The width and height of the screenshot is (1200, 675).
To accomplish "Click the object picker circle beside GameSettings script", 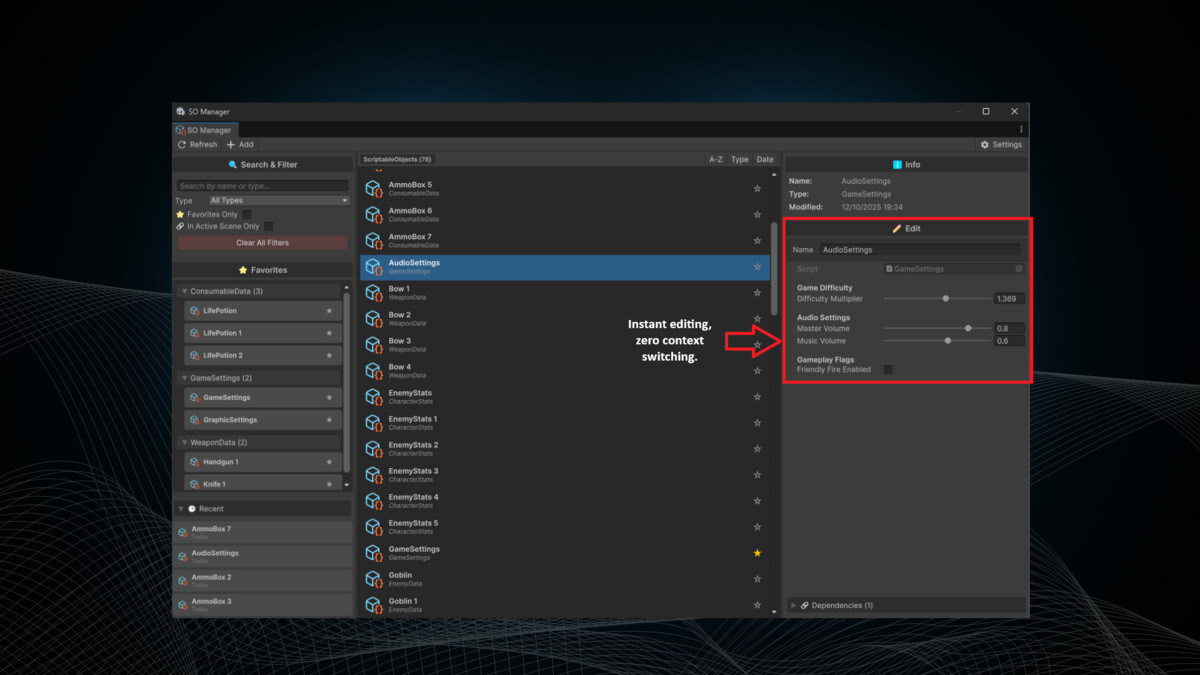I will [1019, 268].
